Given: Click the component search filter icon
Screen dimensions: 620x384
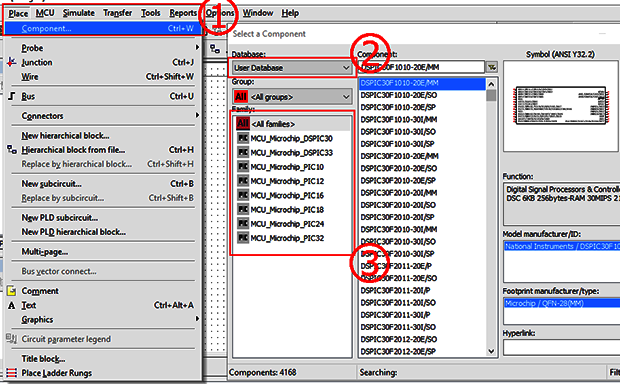Looking at the screenshot, I should (492, 67).
